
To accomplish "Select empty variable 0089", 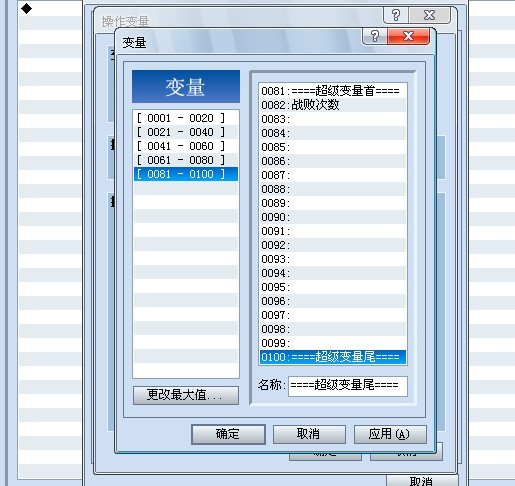I will (x=333, y=203).
